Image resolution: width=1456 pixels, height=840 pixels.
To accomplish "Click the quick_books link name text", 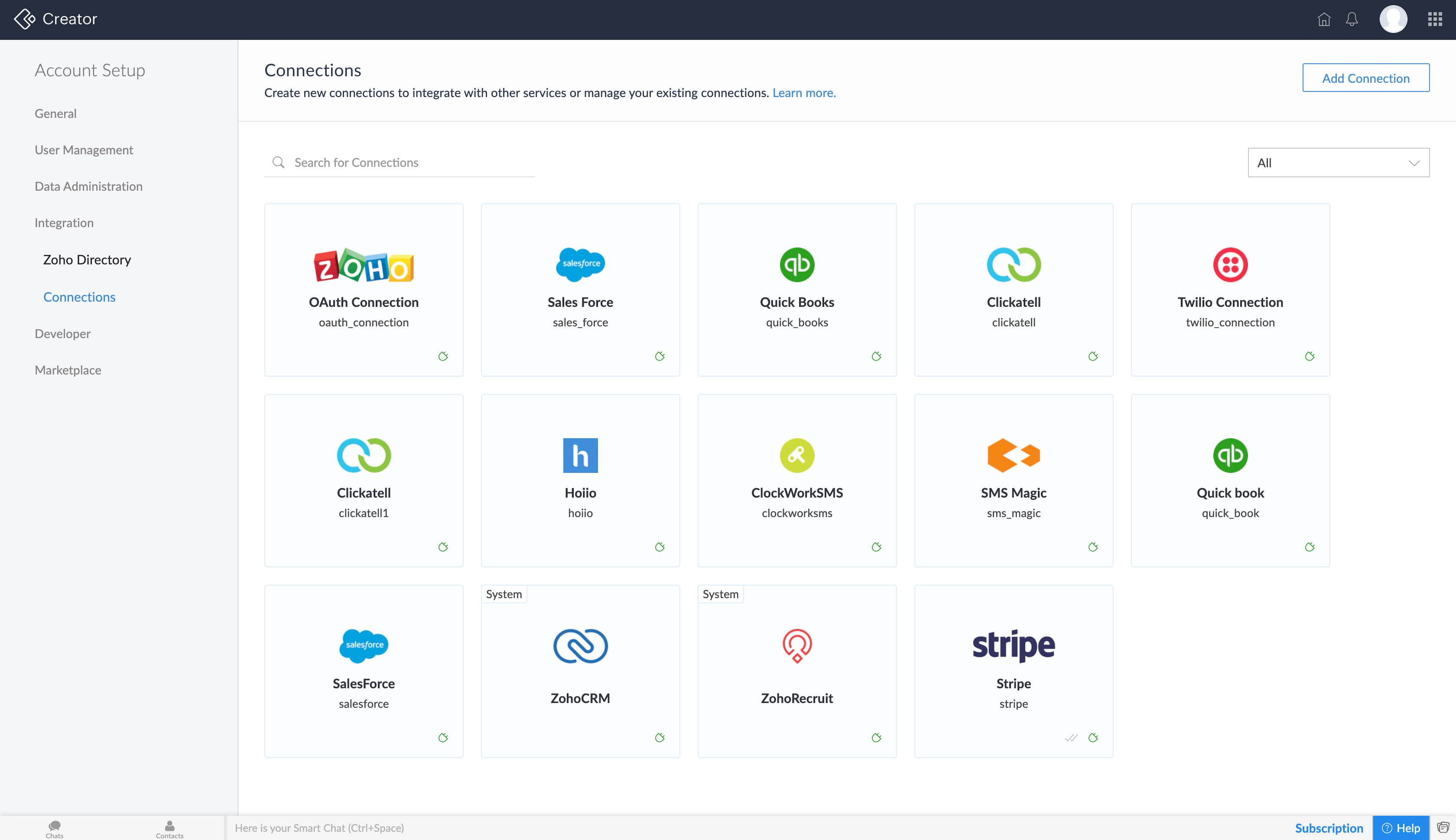I will 797,322.
